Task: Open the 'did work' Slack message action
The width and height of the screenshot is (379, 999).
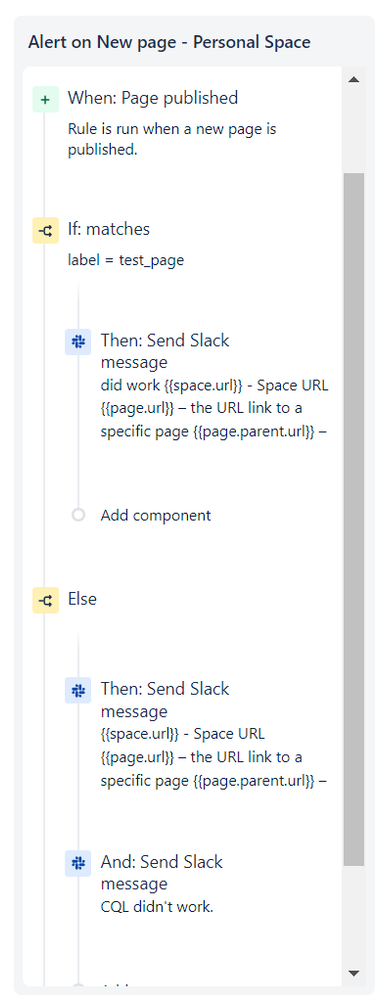Action: (x=214, y=385)
